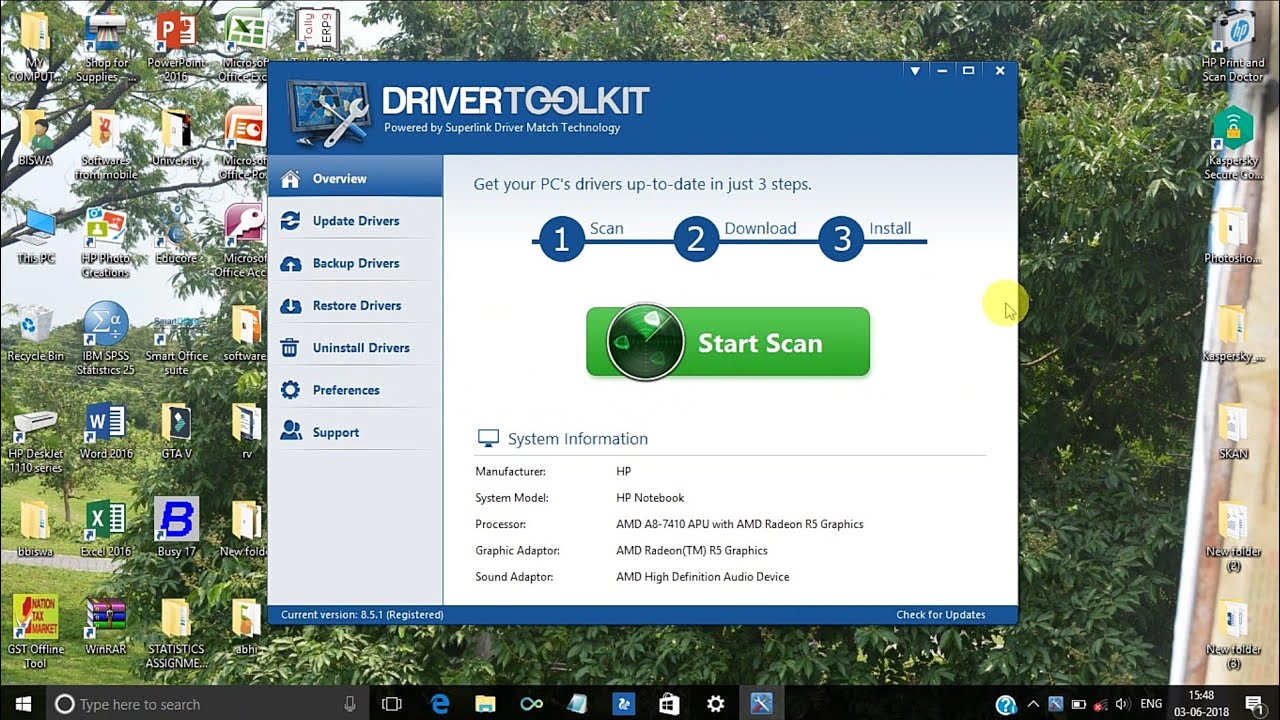Select the HP DeskJet 1110 series icon
This screenshot has width=1280, height=720.
click(35, 440)
